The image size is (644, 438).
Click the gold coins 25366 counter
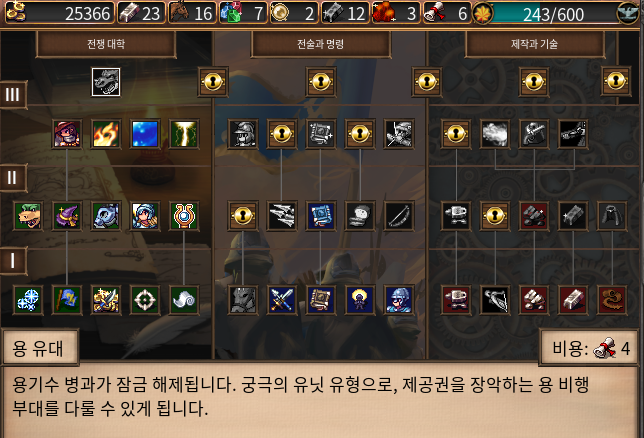click(x=59, y=13)
